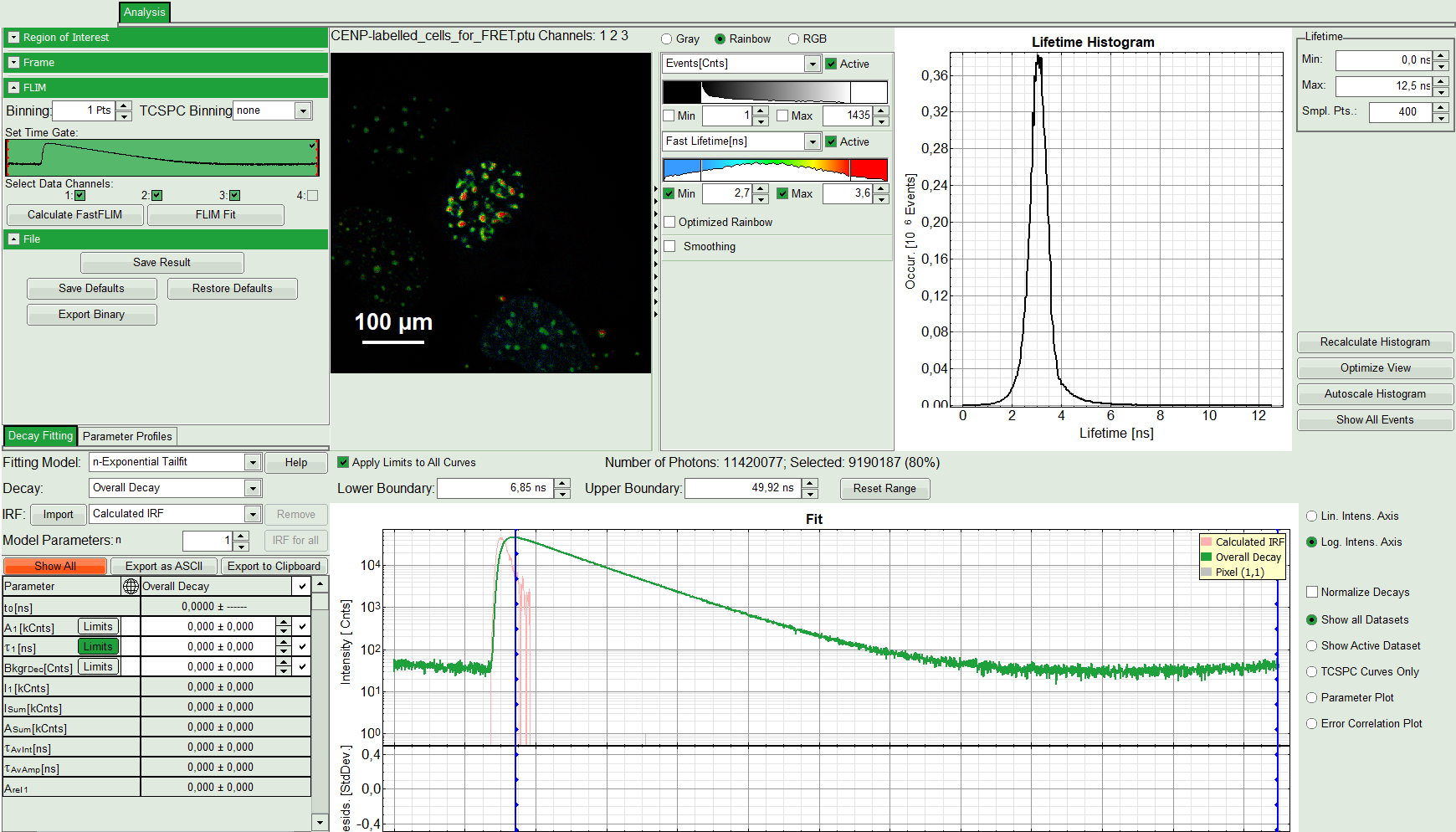This screenshot has height=832, width=1456.
Task: Enable the Smoothing checkbox
Action: click(669, 247)
